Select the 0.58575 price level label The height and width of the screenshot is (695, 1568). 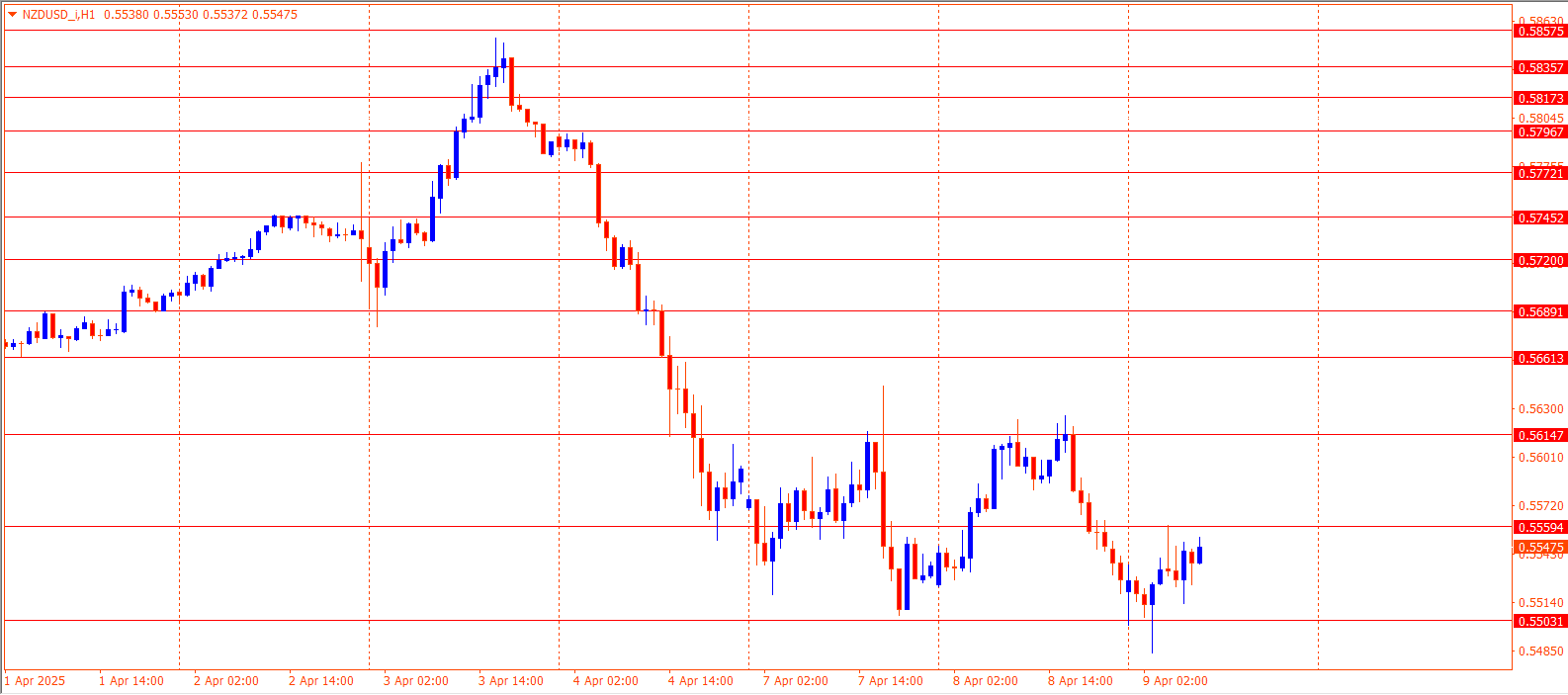click(1540, 32)
